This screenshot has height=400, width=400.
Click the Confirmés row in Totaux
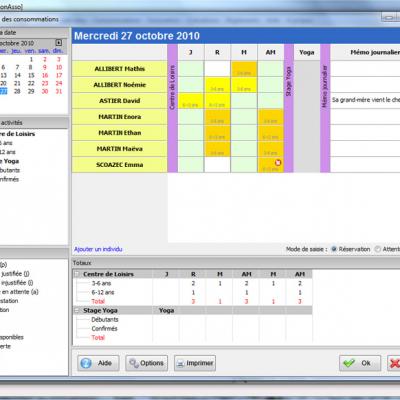[193, 328]
